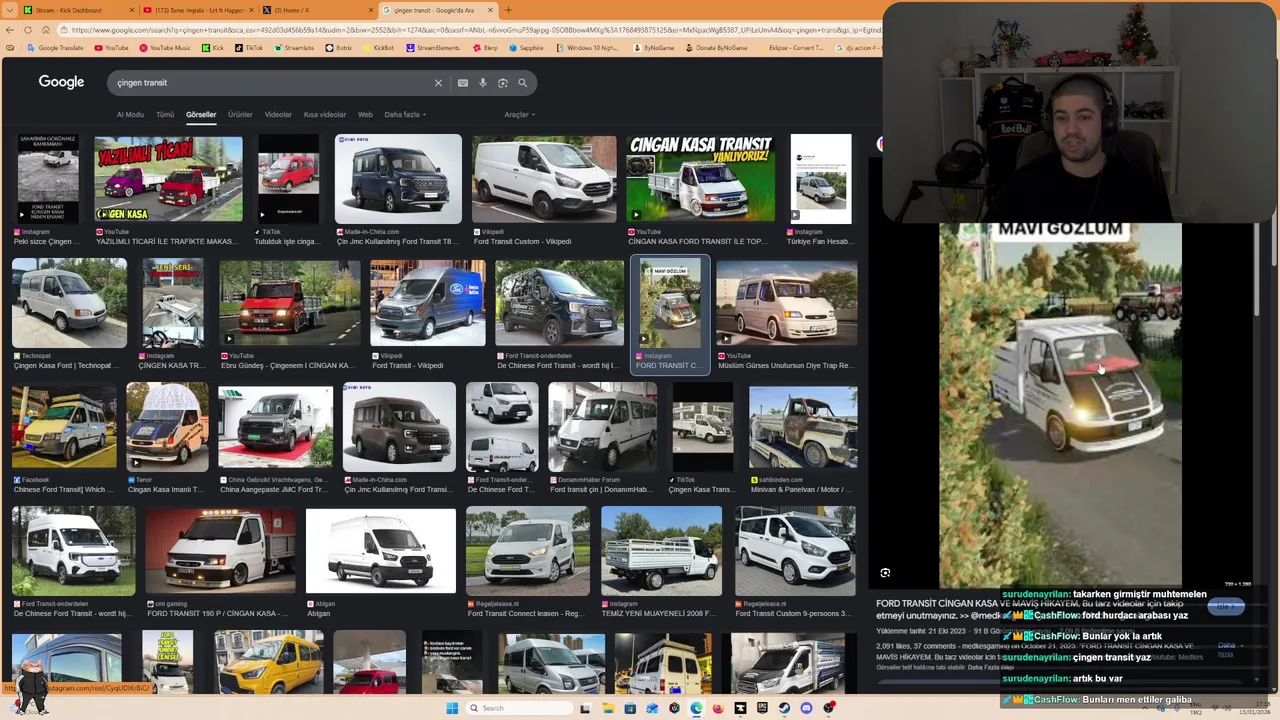Click the enlarged Mavi Gözlüm preview image
Screen dimensions: 1280x720
(x=1060, y=405)
